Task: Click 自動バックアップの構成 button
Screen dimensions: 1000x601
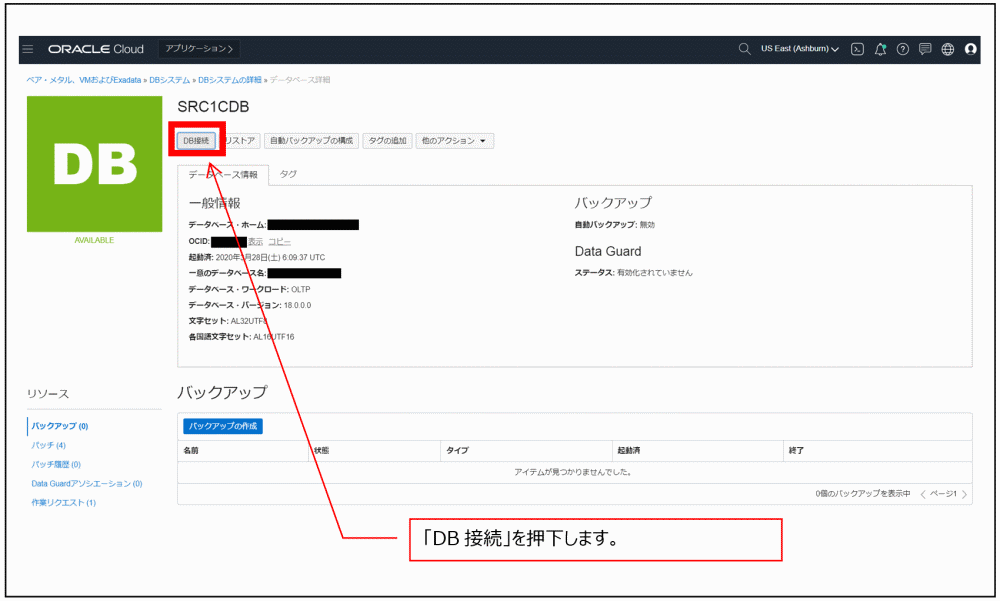Action: 311,140
